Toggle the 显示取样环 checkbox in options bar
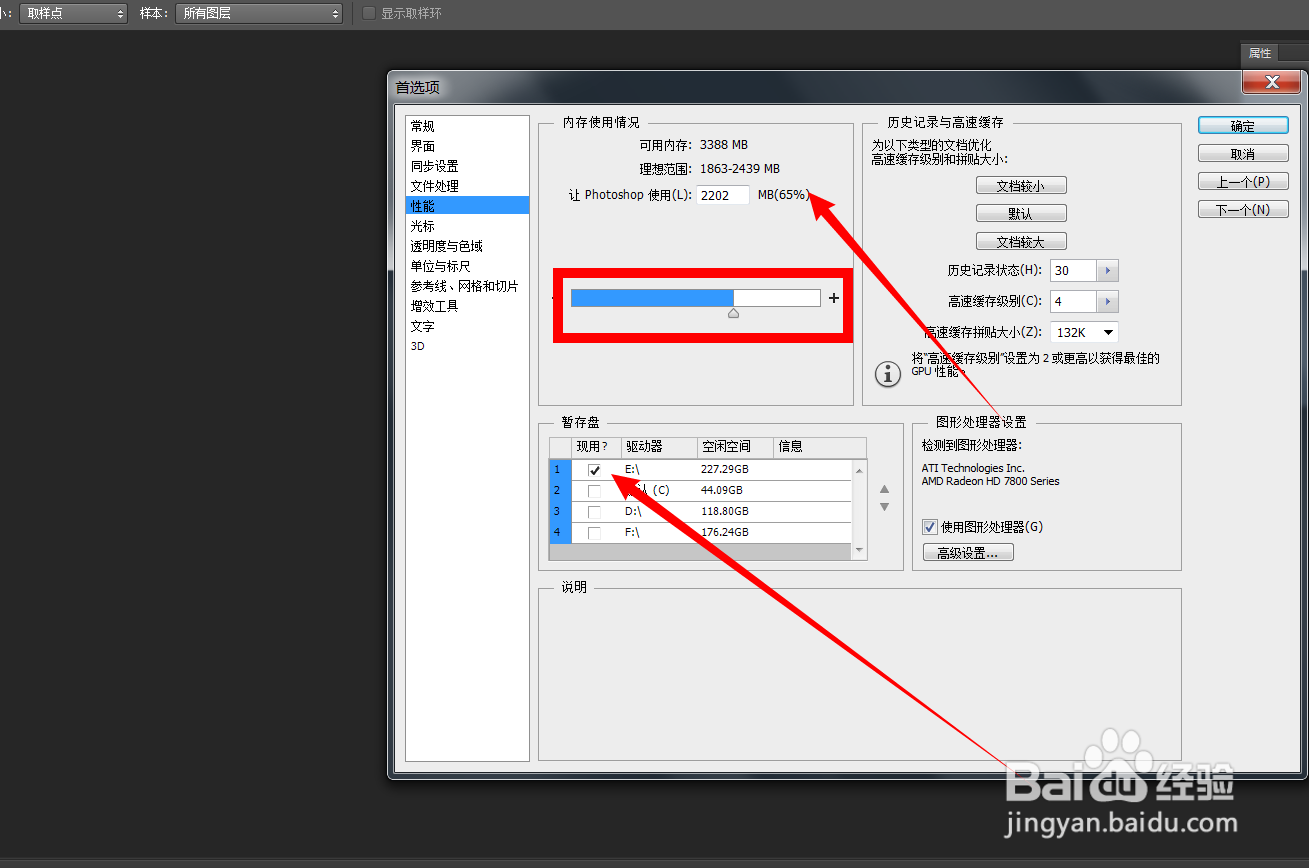 click(x=369, y=13)
